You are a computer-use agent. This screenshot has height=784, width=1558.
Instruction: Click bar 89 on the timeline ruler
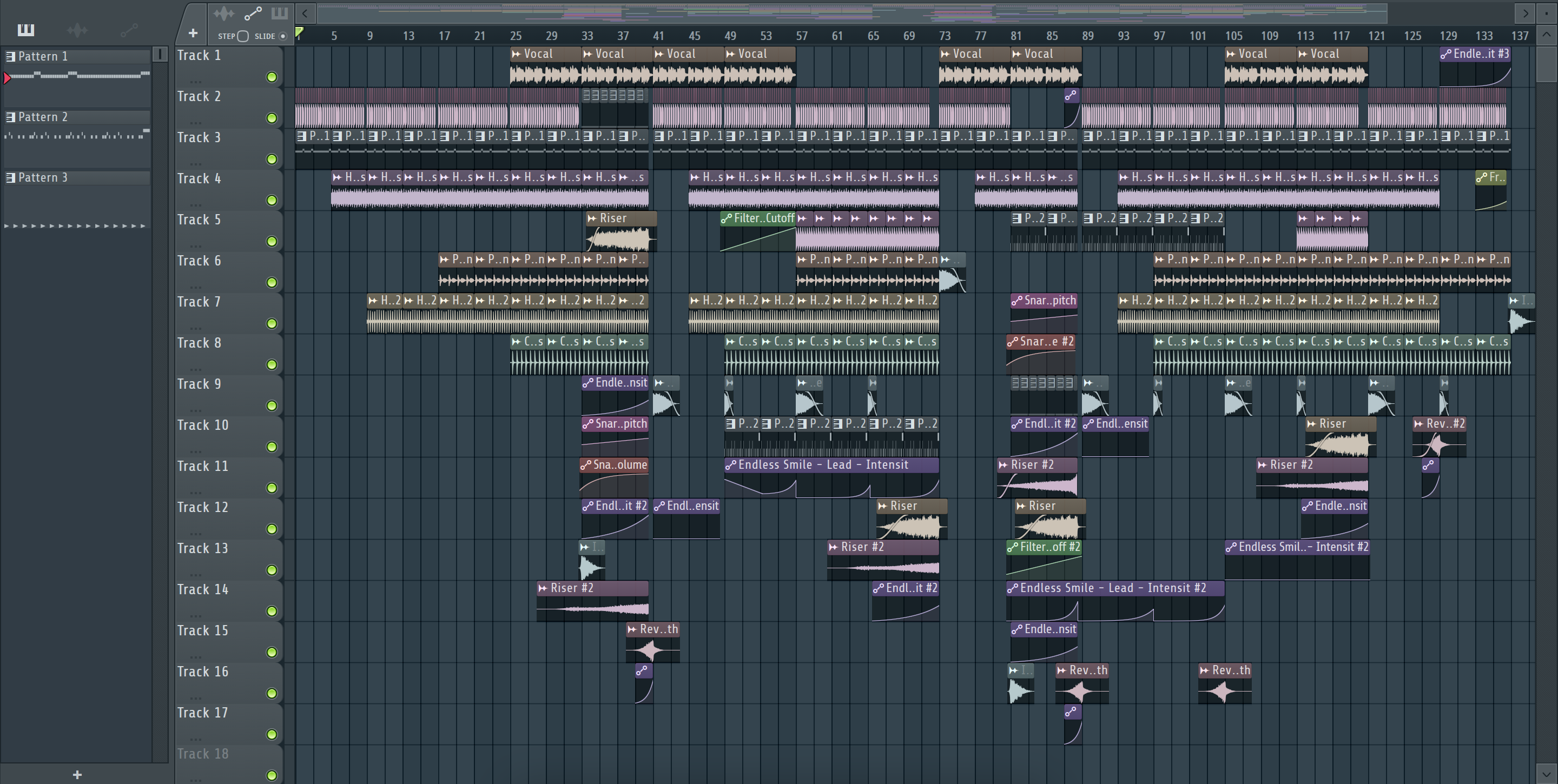(x=1087, y=36)
